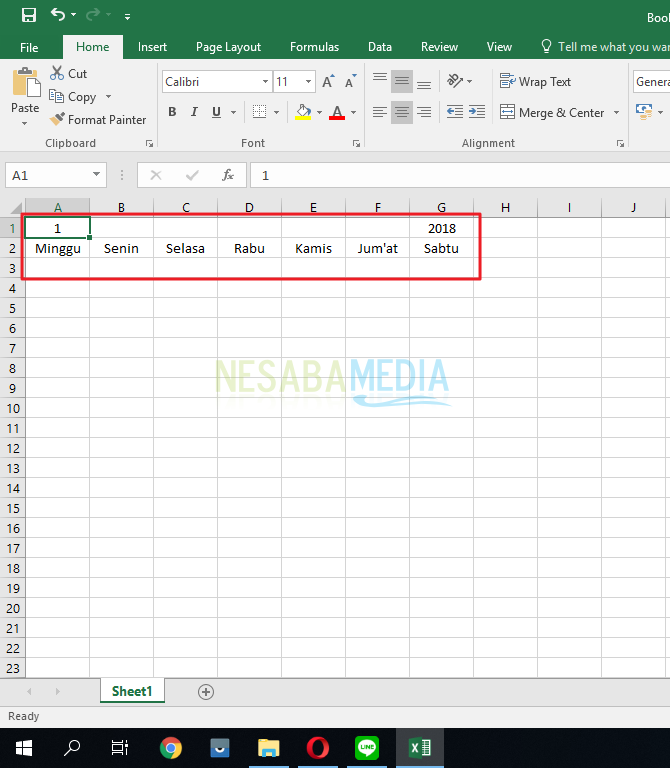Click the Cut scissors icon
The image size is (670, 768).
coord(57,73)
